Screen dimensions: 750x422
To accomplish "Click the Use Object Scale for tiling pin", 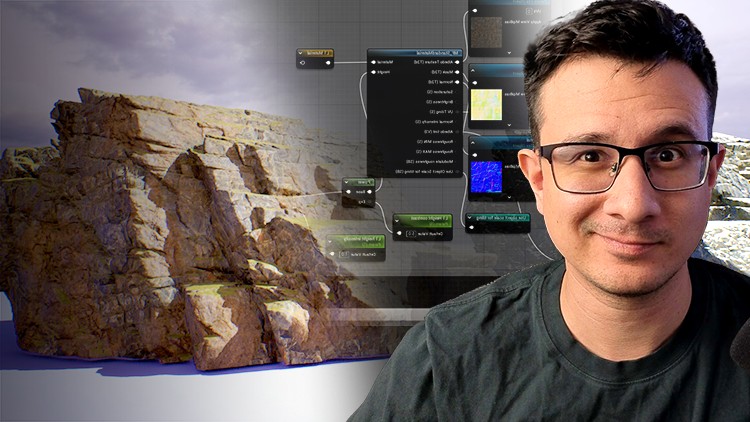I will (458, 171).
